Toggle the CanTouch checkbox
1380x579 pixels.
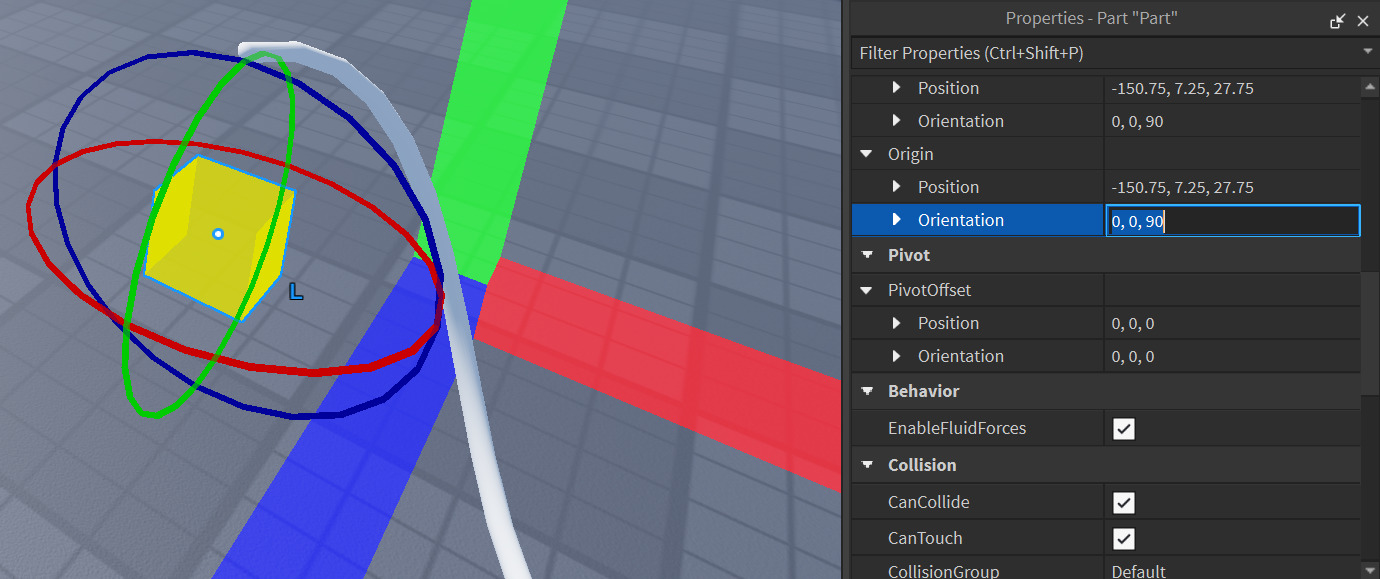coord(1124,539)
